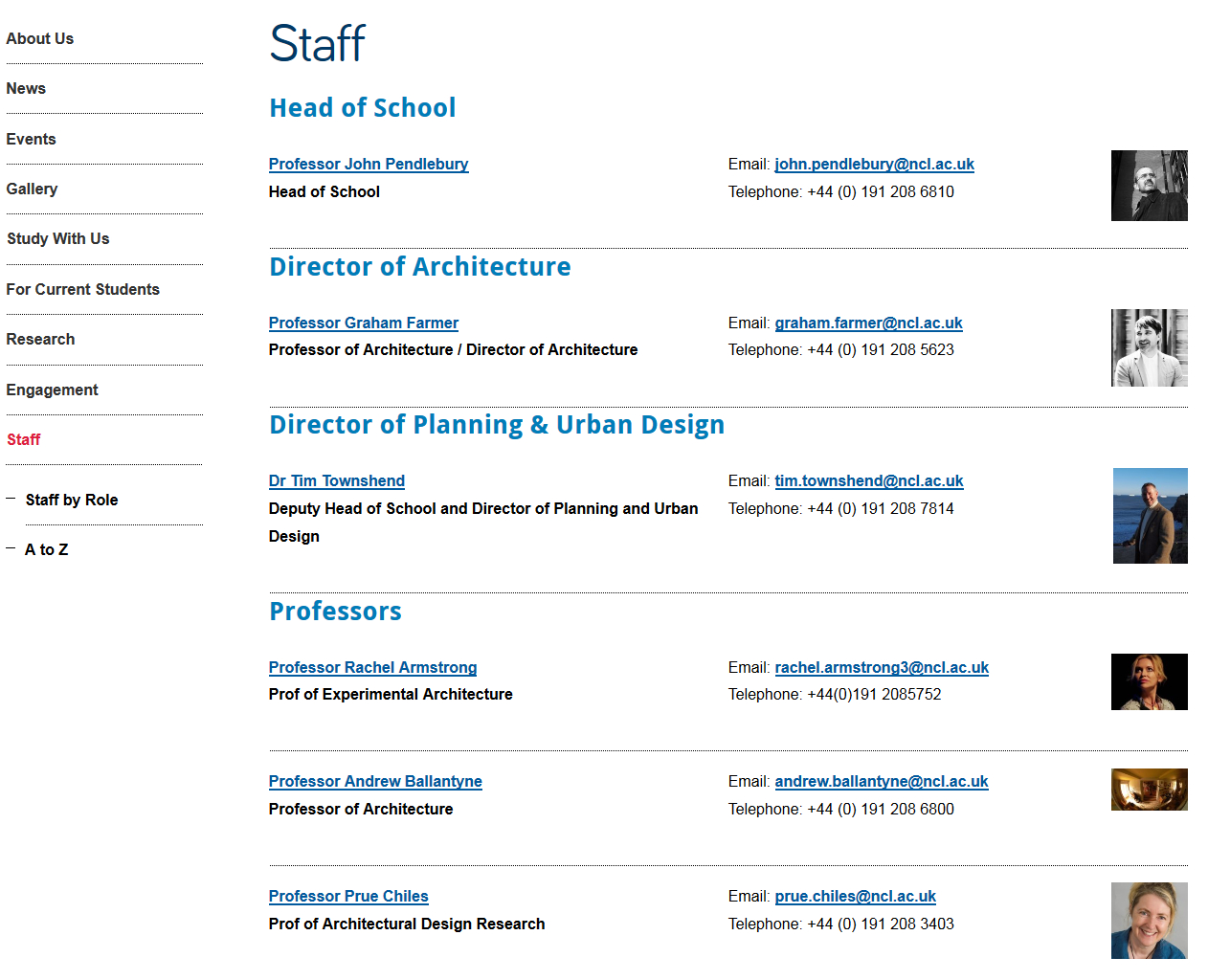
Task: Open Andrew Ballantyne's photo thumbnail
Action: pyautogui.click(x=1149, y=790)
